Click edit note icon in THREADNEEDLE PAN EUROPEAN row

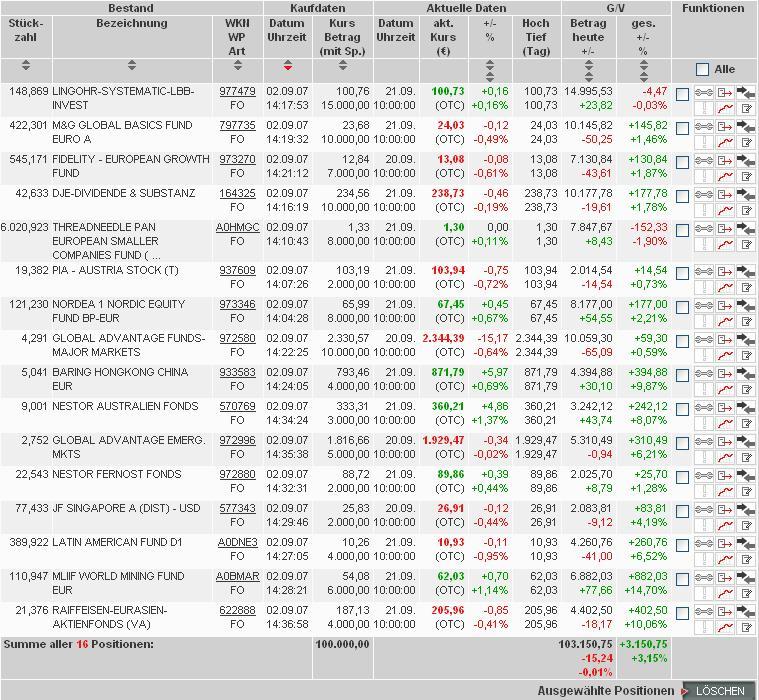(746, 243)
